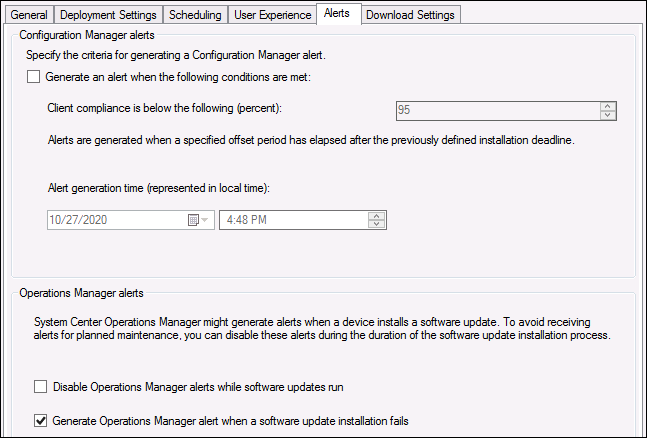Click the client compliance percent field
The height and width of the screenshot is (438, 647).
498,110
